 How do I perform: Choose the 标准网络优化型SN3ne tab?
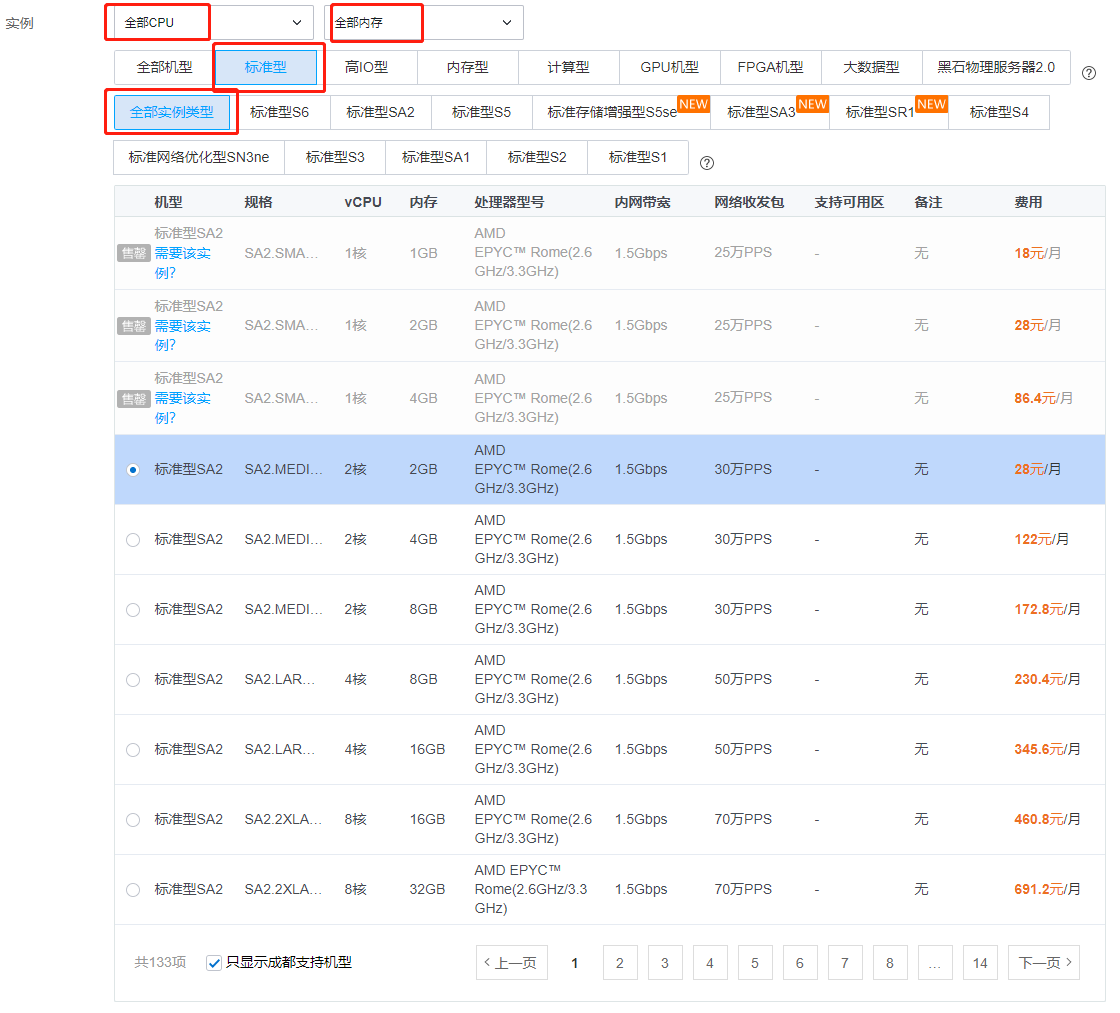pos(199,157)
